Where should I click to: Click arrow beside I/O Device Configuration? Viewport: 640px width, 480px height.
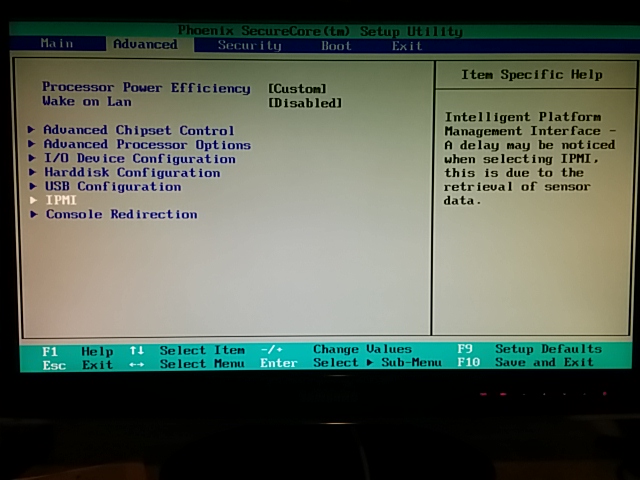tap(32, 158)
